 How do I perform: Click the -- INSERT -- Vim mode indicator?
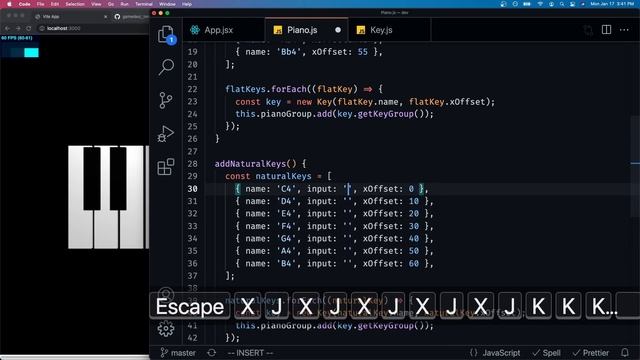pos(250,353)
